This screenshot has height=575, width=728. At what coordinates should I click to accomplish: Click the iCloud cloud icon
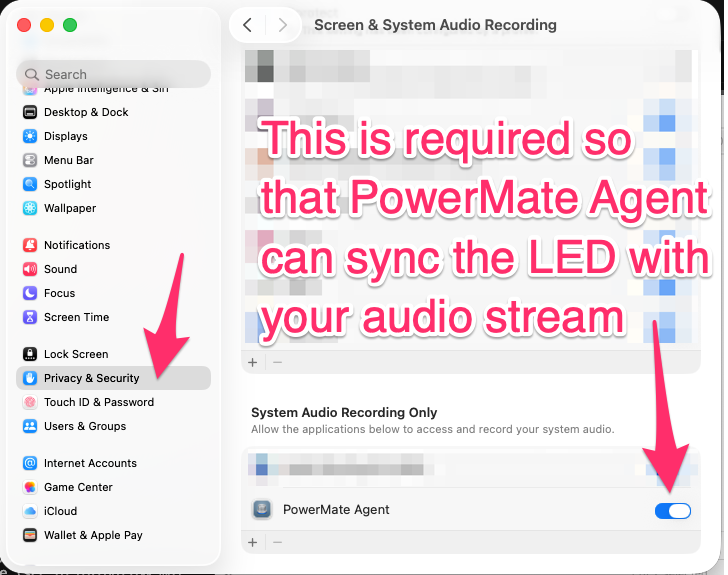point(30,511)
